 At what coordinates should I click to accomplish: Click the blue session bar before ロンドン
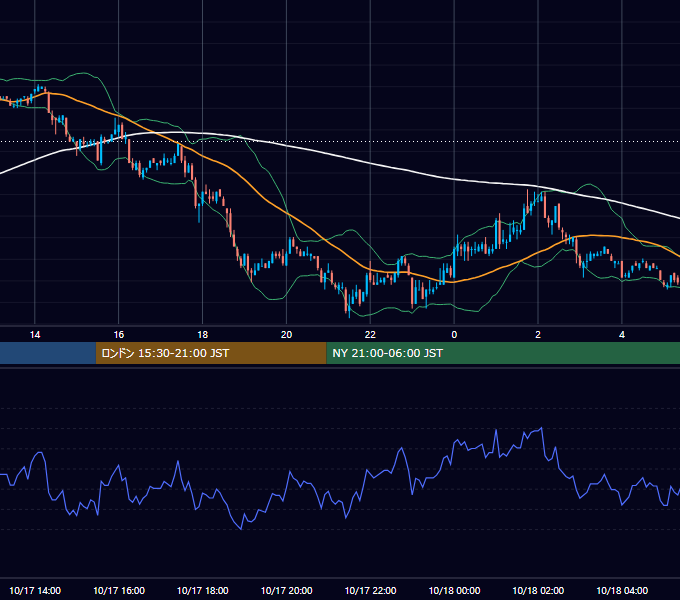[x=48, y=353]
